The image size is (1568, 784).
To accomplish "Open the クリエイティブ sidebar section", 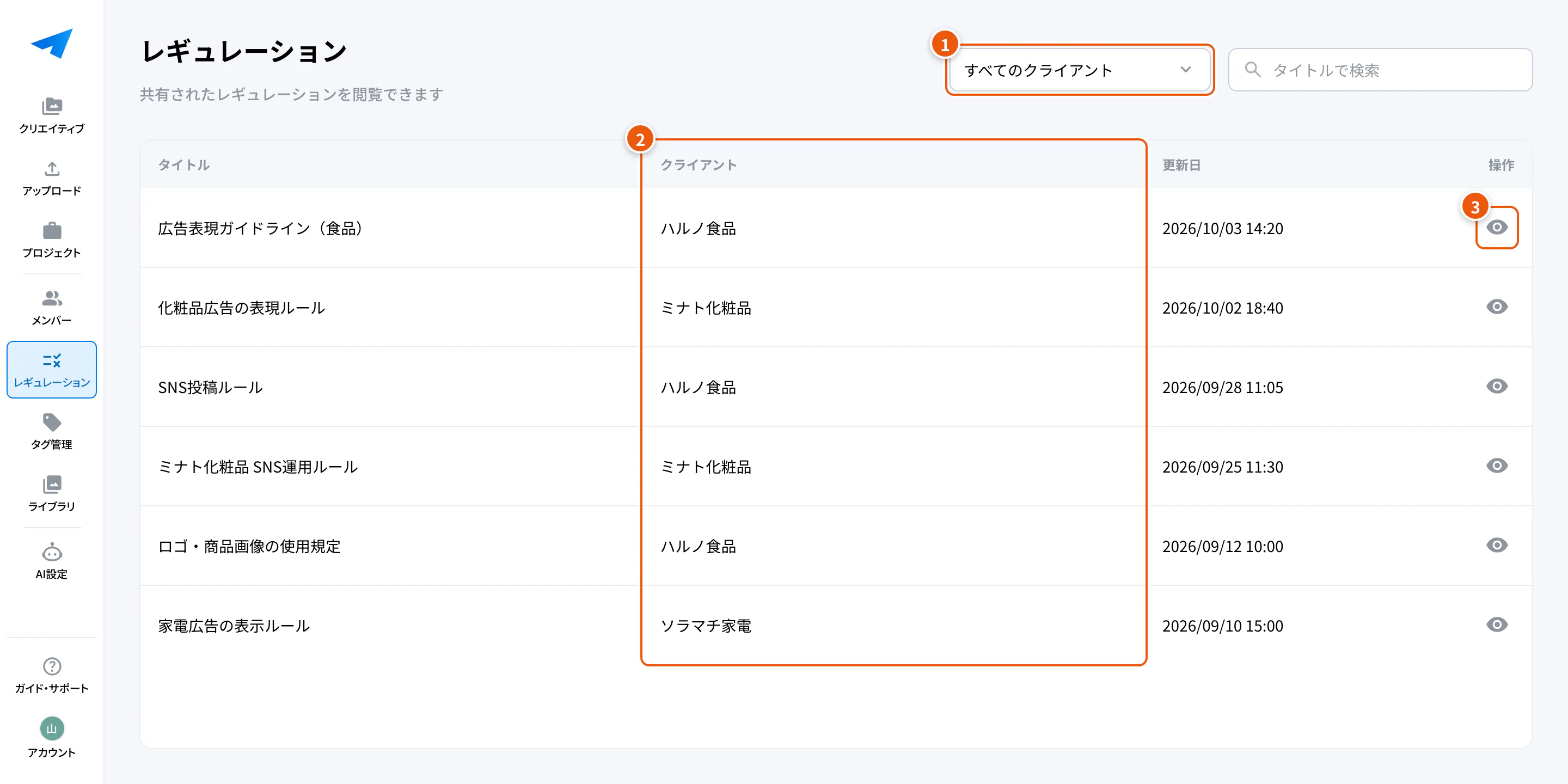I will tap(52, 115).
